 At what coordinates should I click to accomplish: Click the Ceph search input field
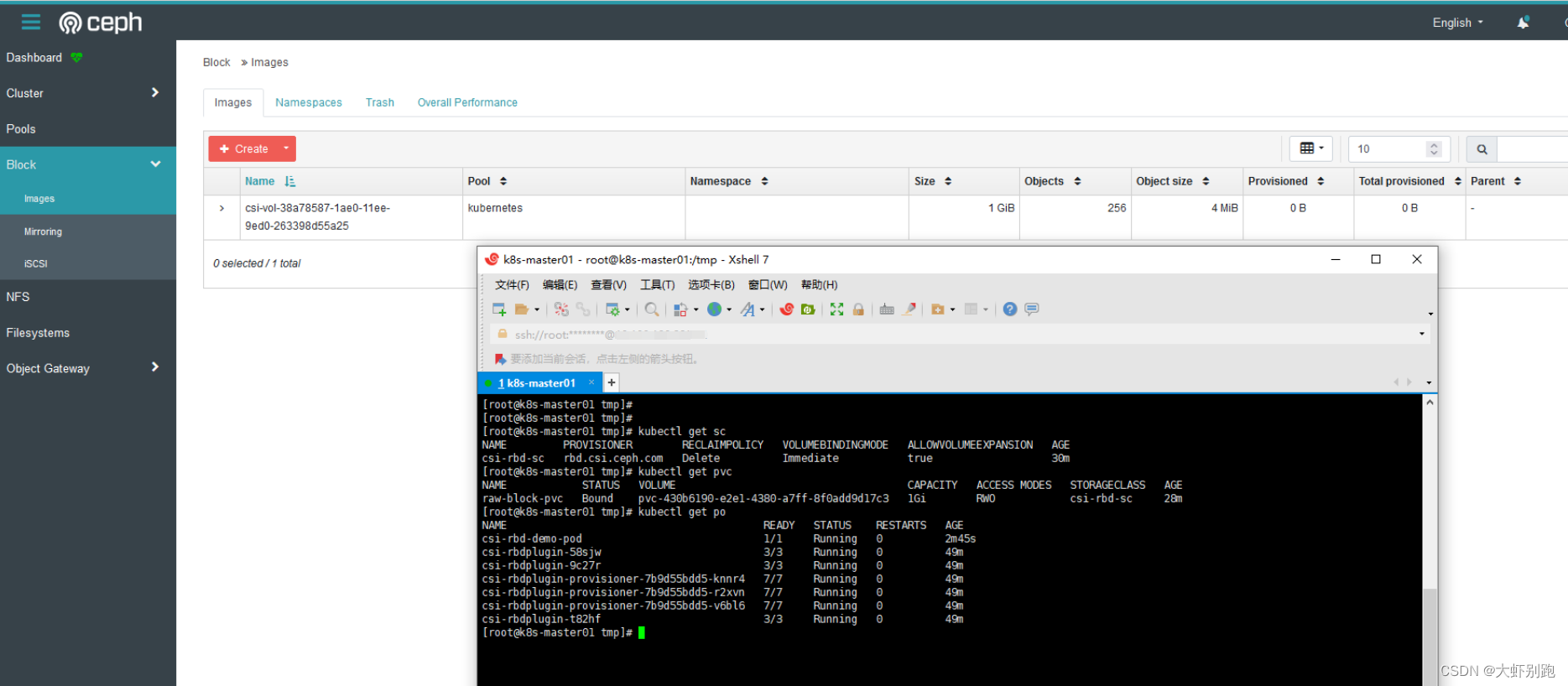pyautogui.click(x=1532, y=149)
